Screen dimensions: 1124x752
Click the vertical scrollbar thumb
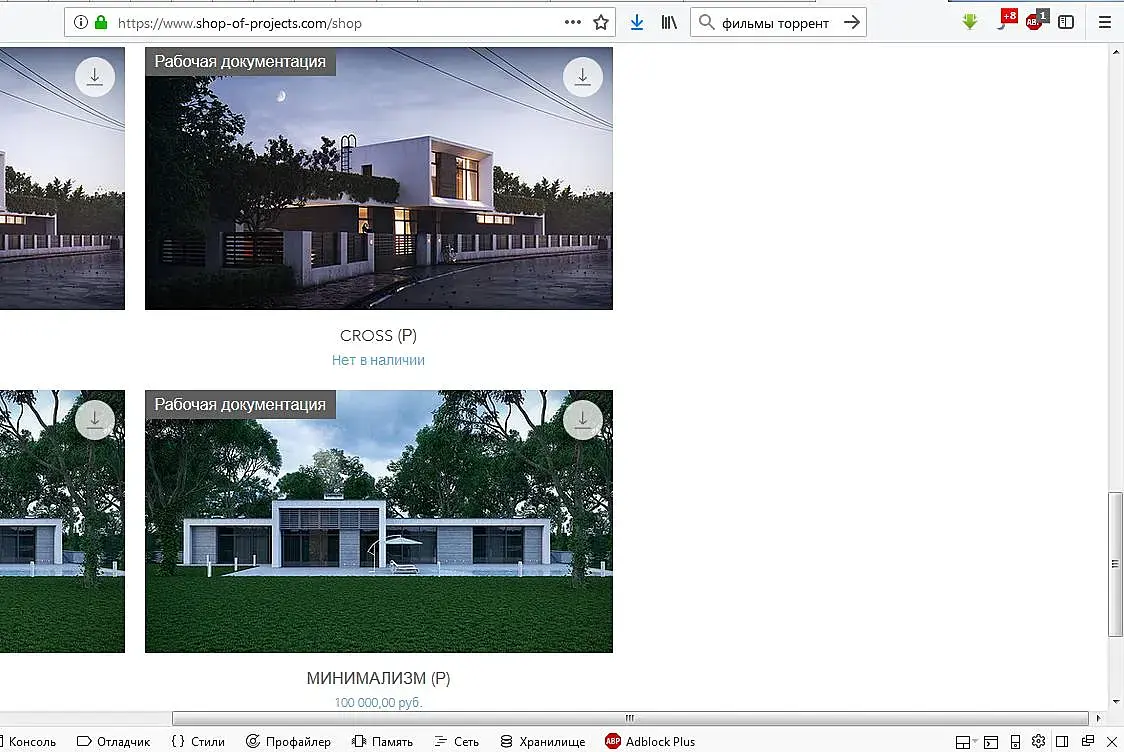click(1115, 564)
